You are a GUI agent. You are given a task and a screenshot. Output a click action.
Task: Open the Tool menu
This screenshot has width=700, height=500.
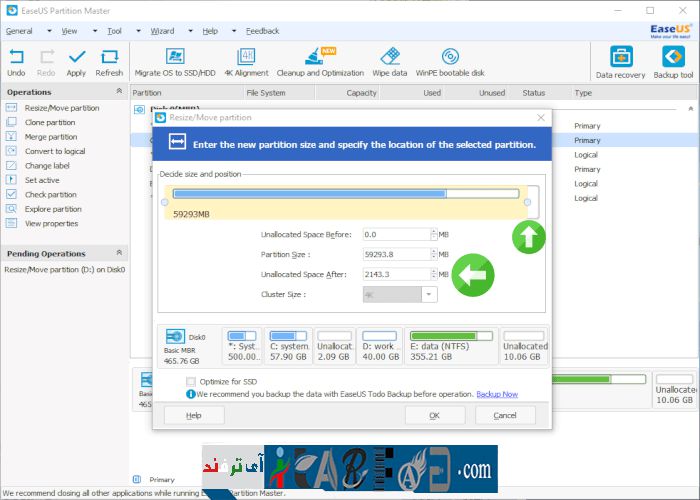115,31
